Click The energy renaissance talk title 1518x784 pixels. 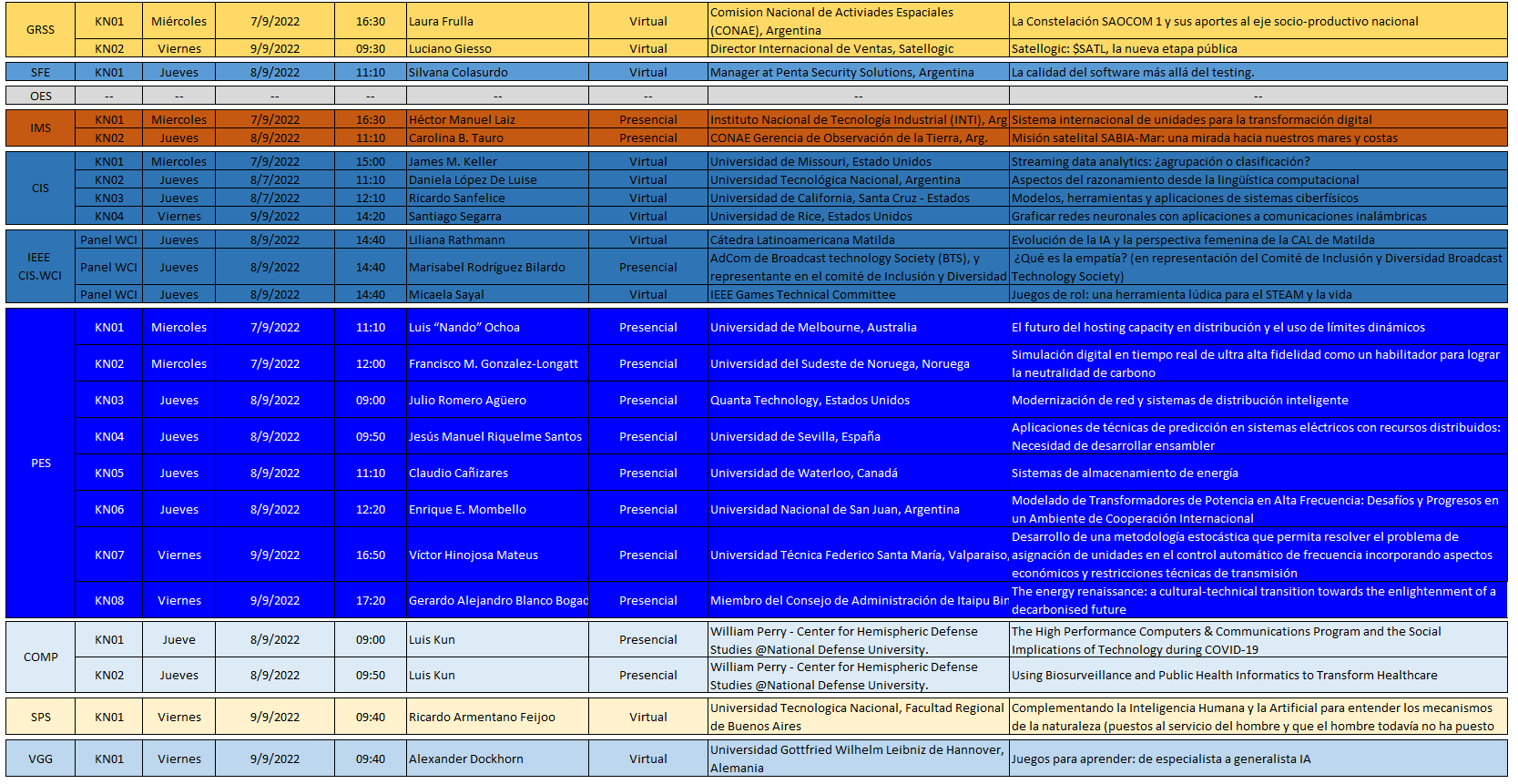1253,600
